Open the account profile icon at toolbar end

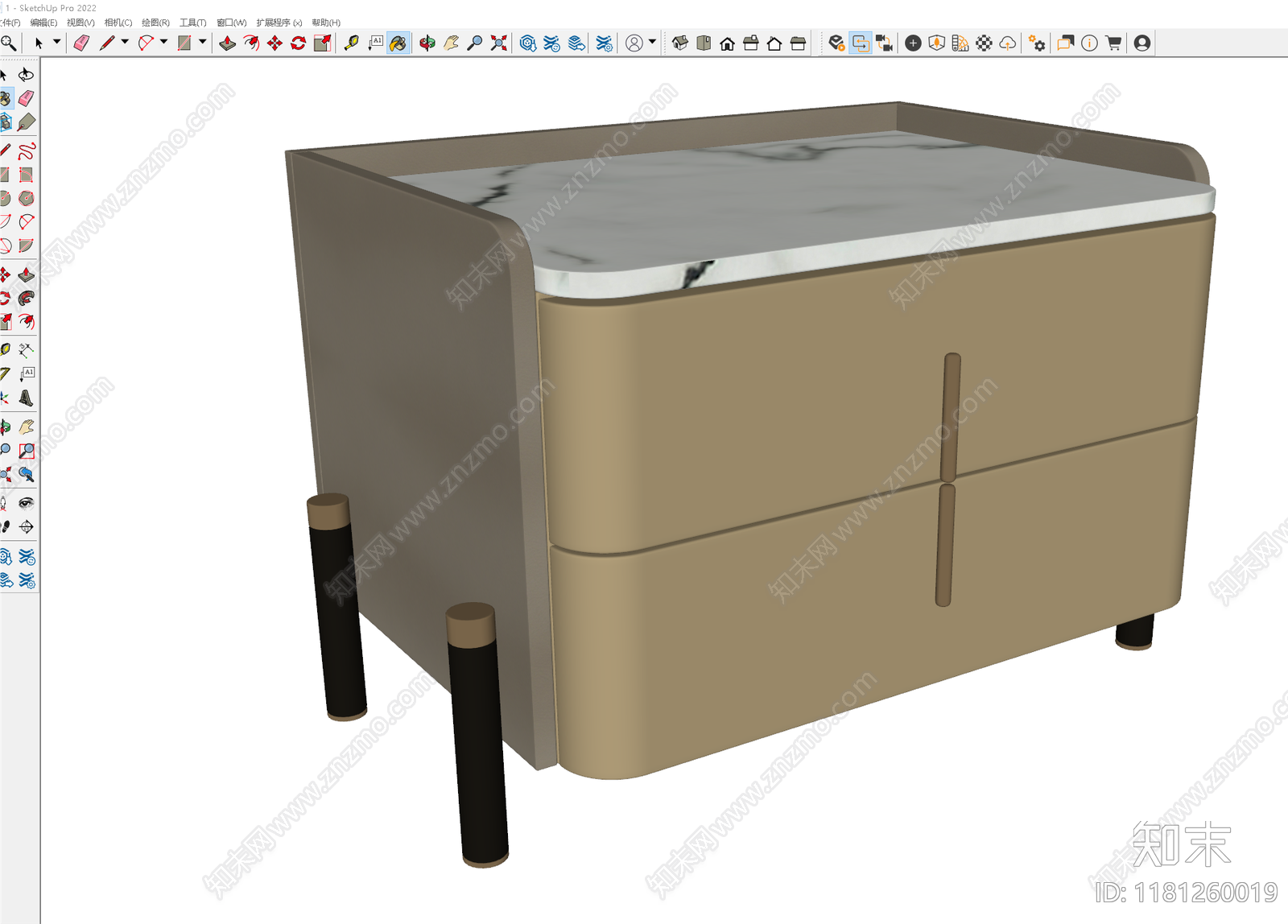click(x=1142, y=43)
